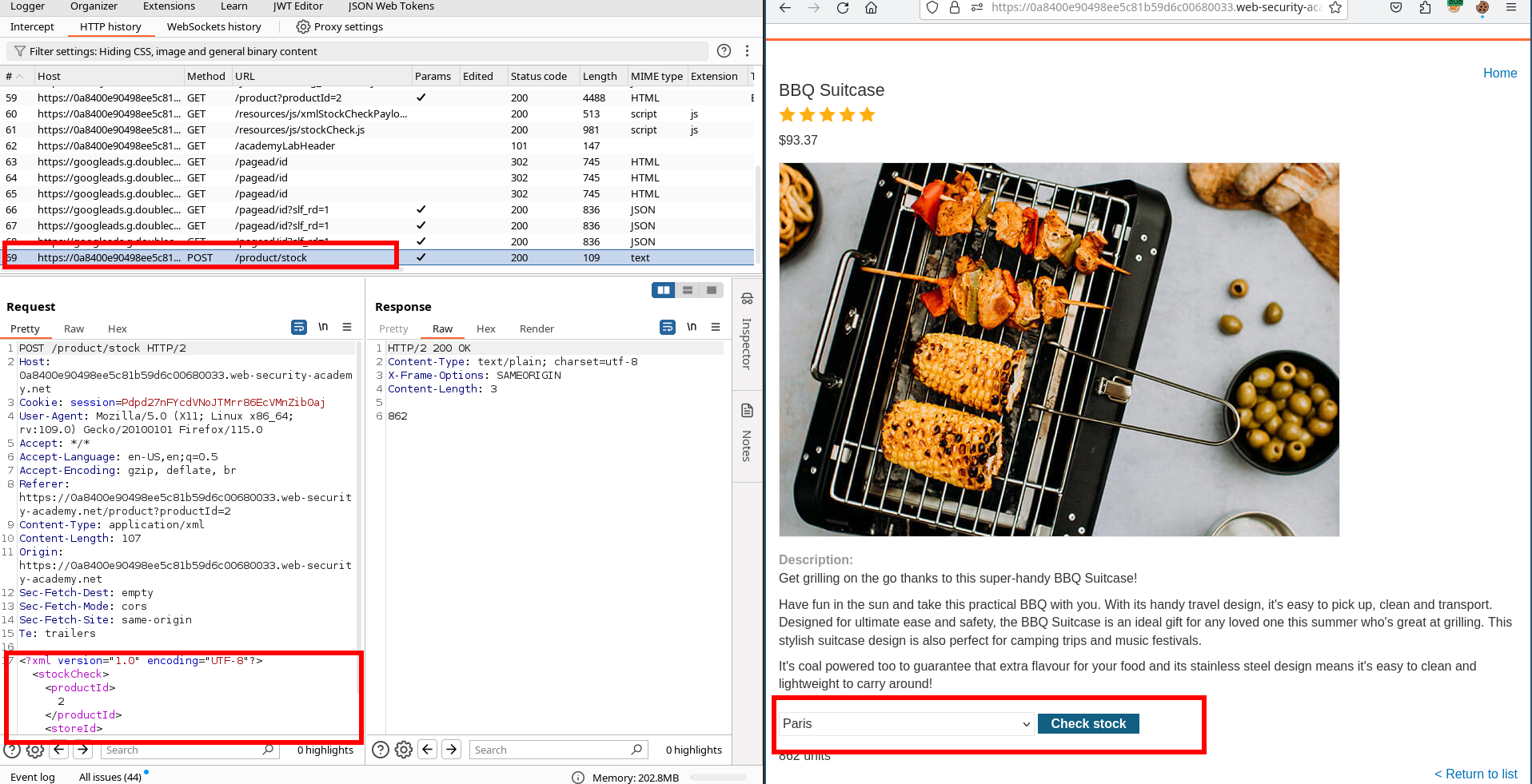Open Firefox extensions puzzle icon
The image size is (1532, 784).
point(1425,7)
